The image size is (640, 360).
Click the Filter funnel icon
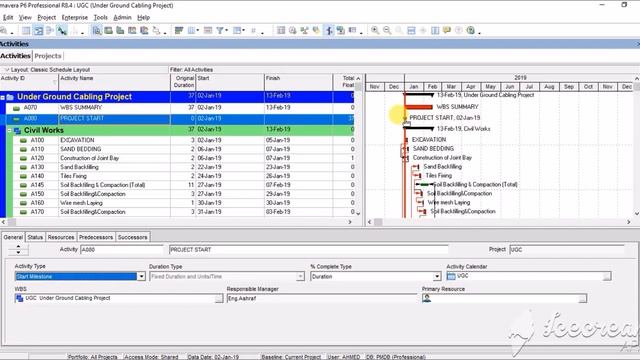[220, 31]
